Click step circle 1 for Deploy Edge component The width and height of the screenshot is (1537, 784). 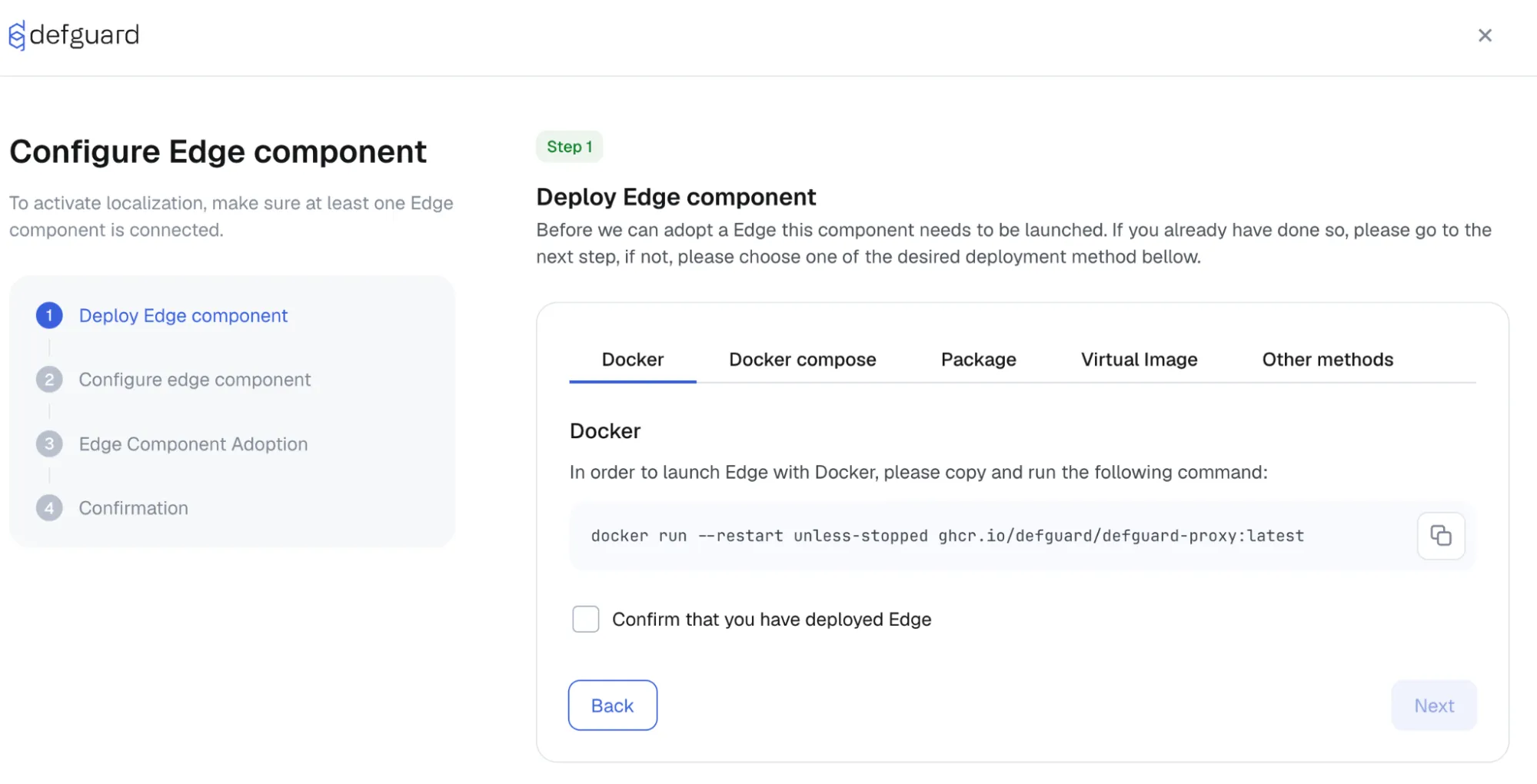tap(48, 315)
